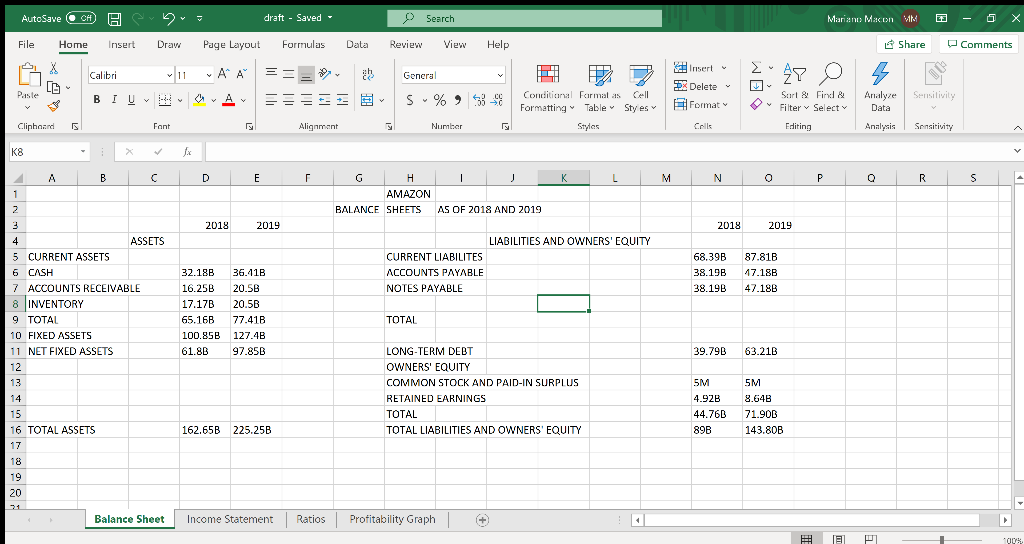Image resolution: width=1024 pixels, height=544 pixels.
Task: Switch to the Page Layout tab
Action: [231, 44]
